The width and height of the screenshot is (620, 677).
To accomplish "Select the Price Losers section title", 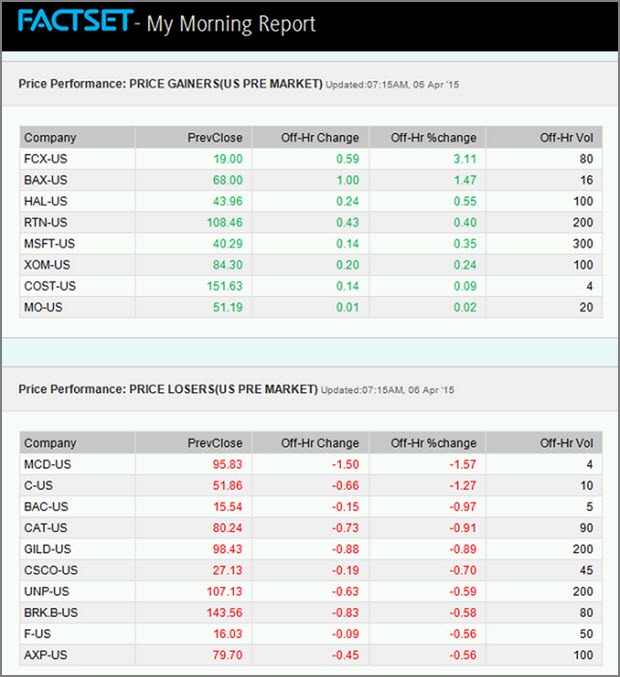I will click(168, 388).
